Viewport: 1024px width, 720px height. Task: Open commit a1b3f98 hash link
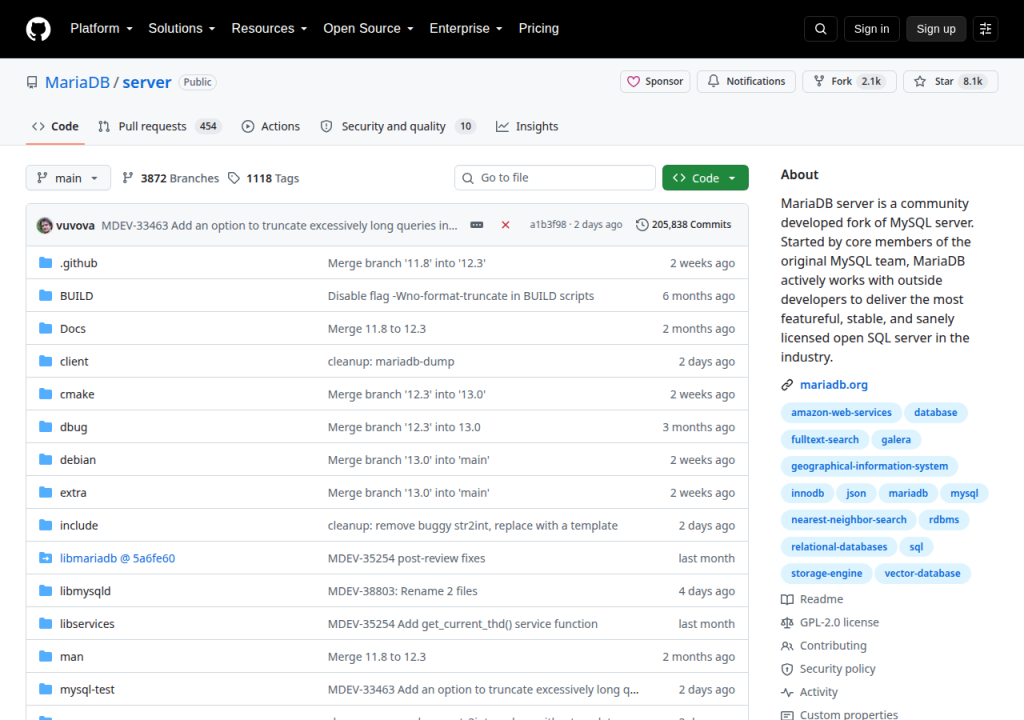click(x=548, y=225)
